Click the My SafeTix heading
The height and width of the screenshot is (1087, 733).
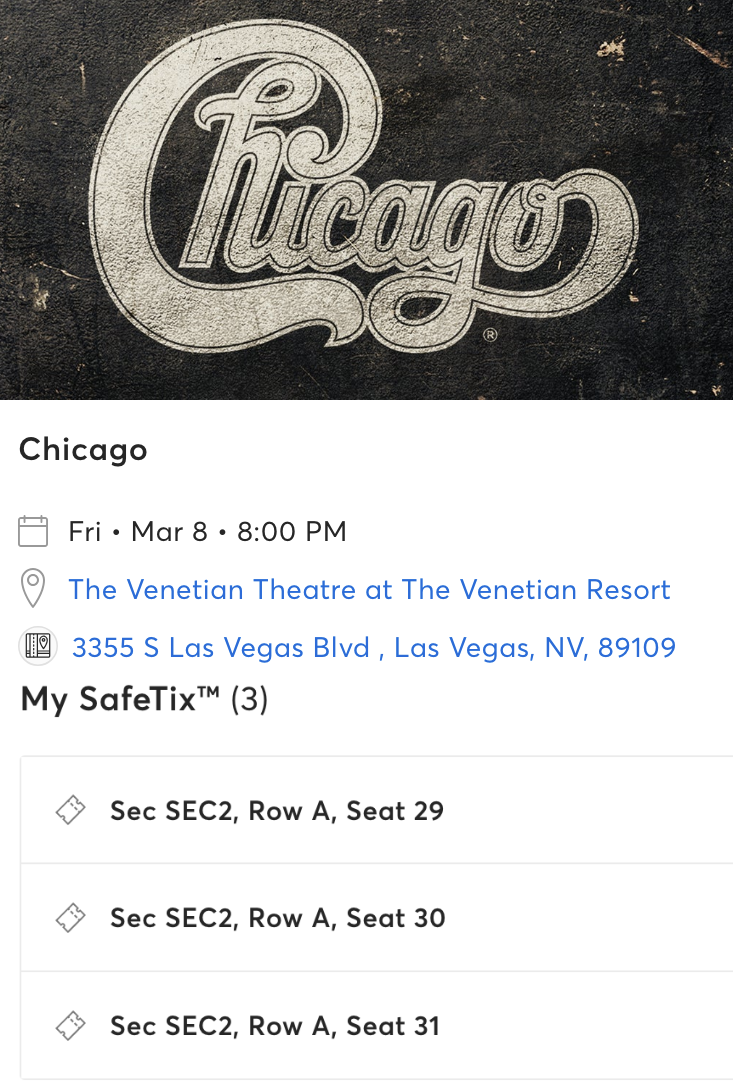click(120, 700)
